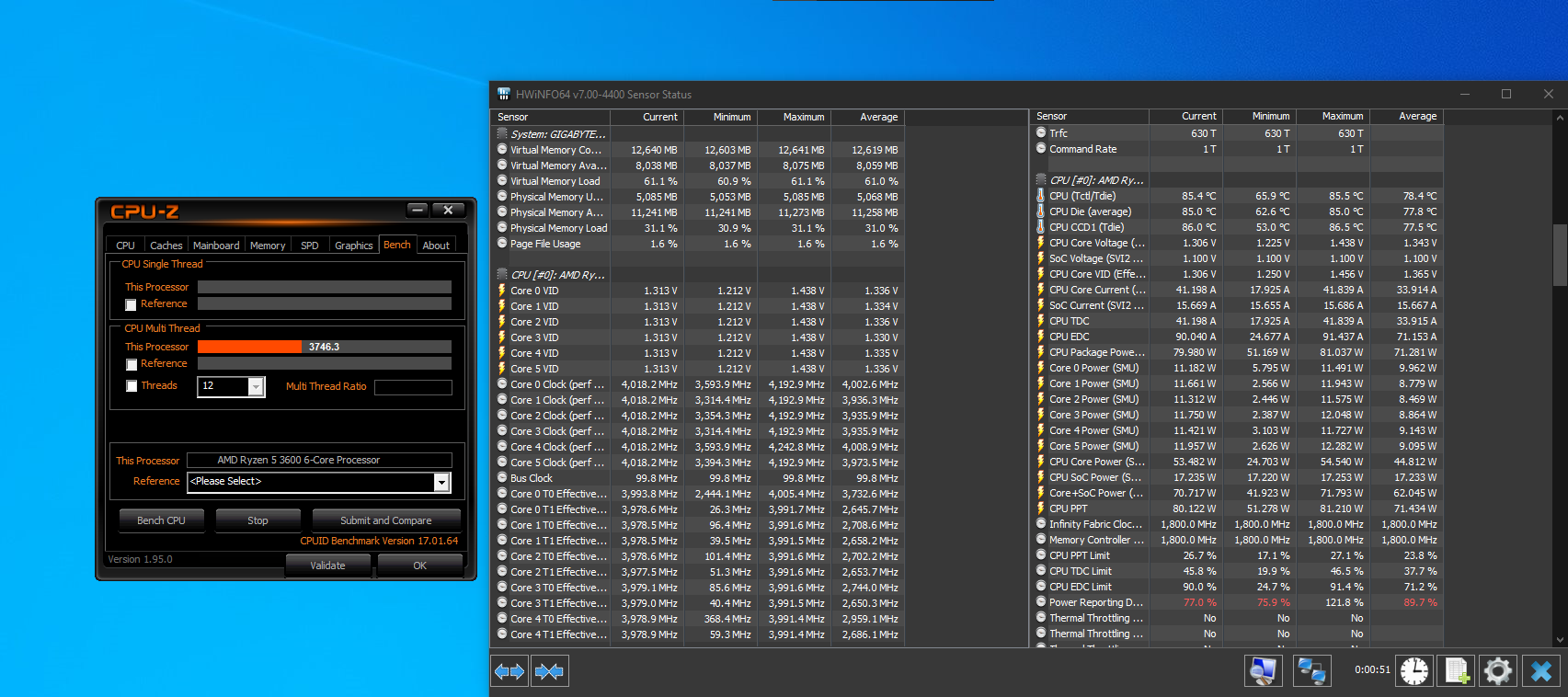The width and height of the screenshot is (1568, 697).
Task: Show the Graphics tab in CPU-Z
Action: tap(354, 246)
